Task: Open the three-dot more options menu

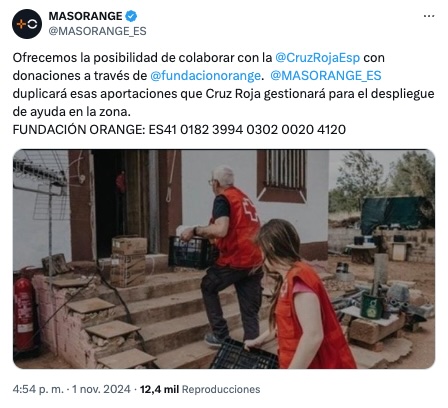Action: [429, 16]
